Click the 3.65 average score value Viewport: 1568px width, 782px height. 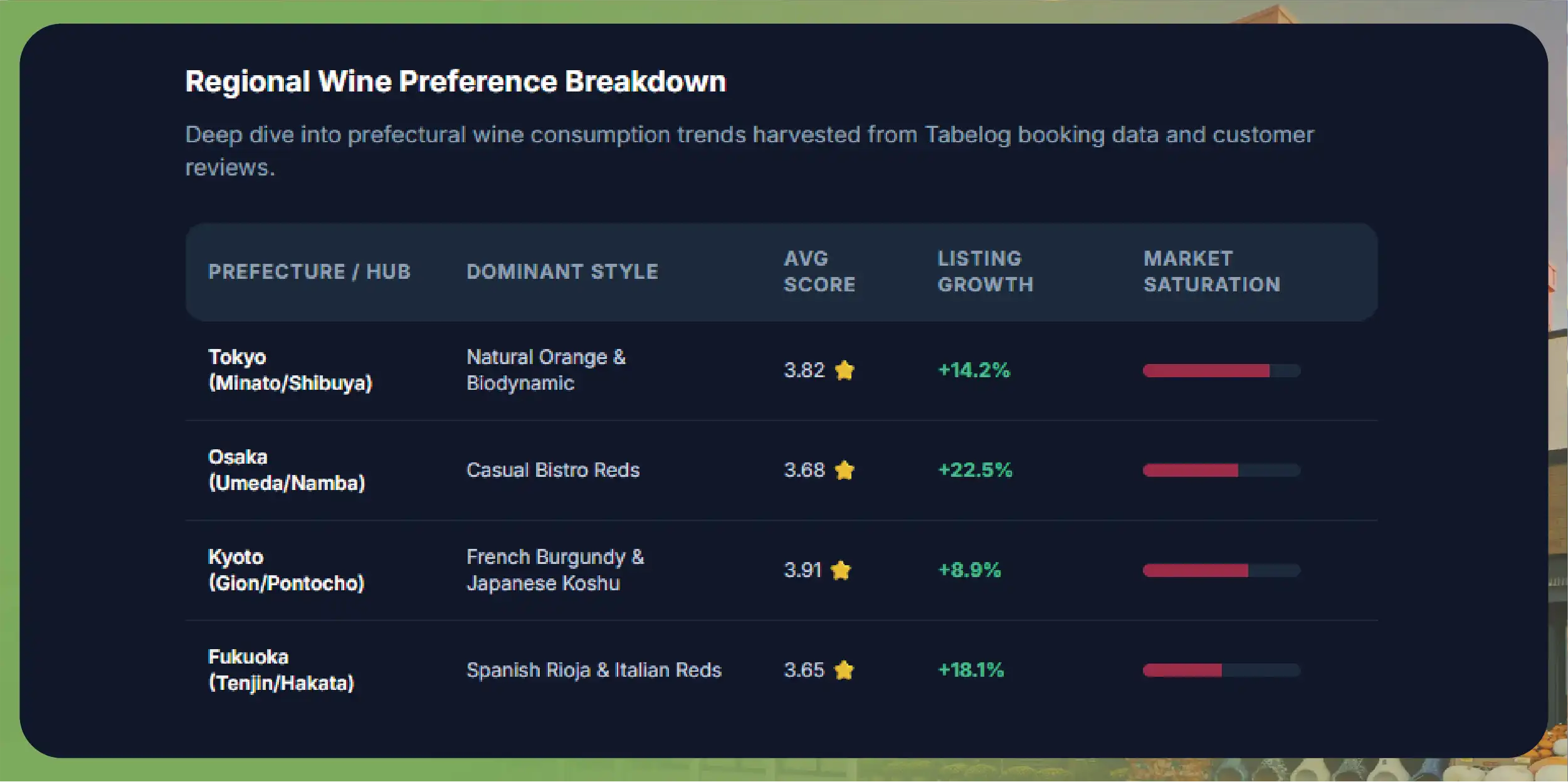804,670
